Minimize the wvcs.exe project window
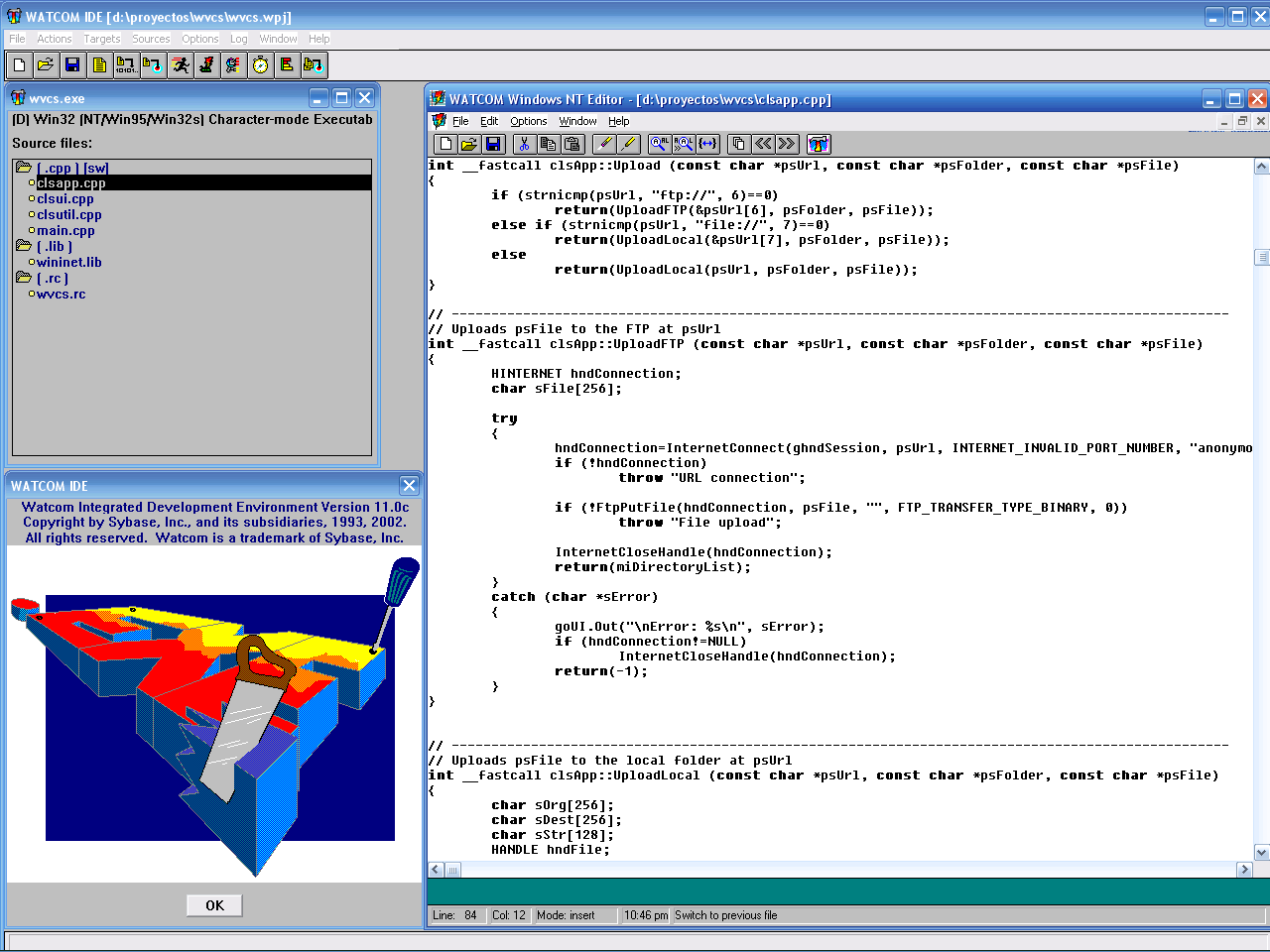1270x952 pixels. (x=318, y=97)
